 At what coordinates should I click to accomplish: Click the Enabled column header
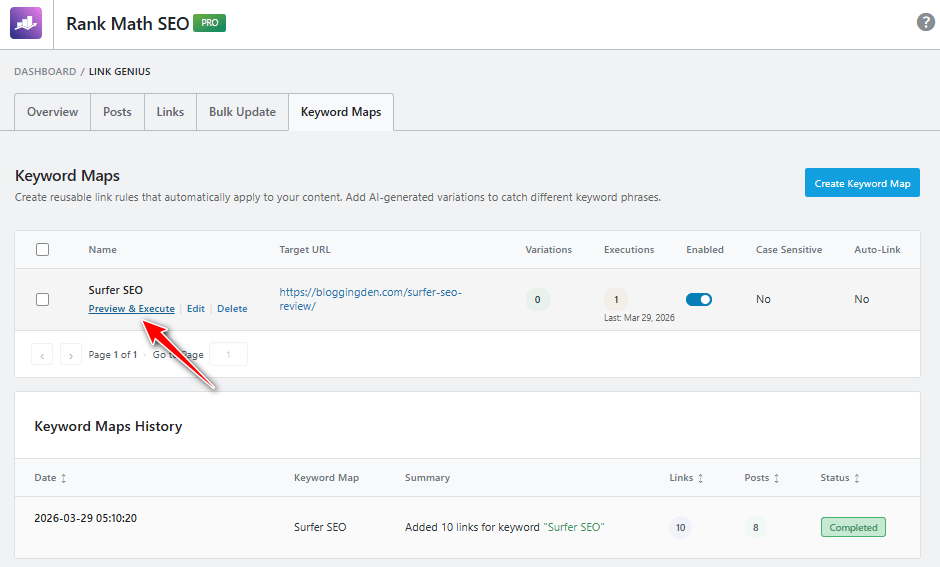click(x=705, y=249)
